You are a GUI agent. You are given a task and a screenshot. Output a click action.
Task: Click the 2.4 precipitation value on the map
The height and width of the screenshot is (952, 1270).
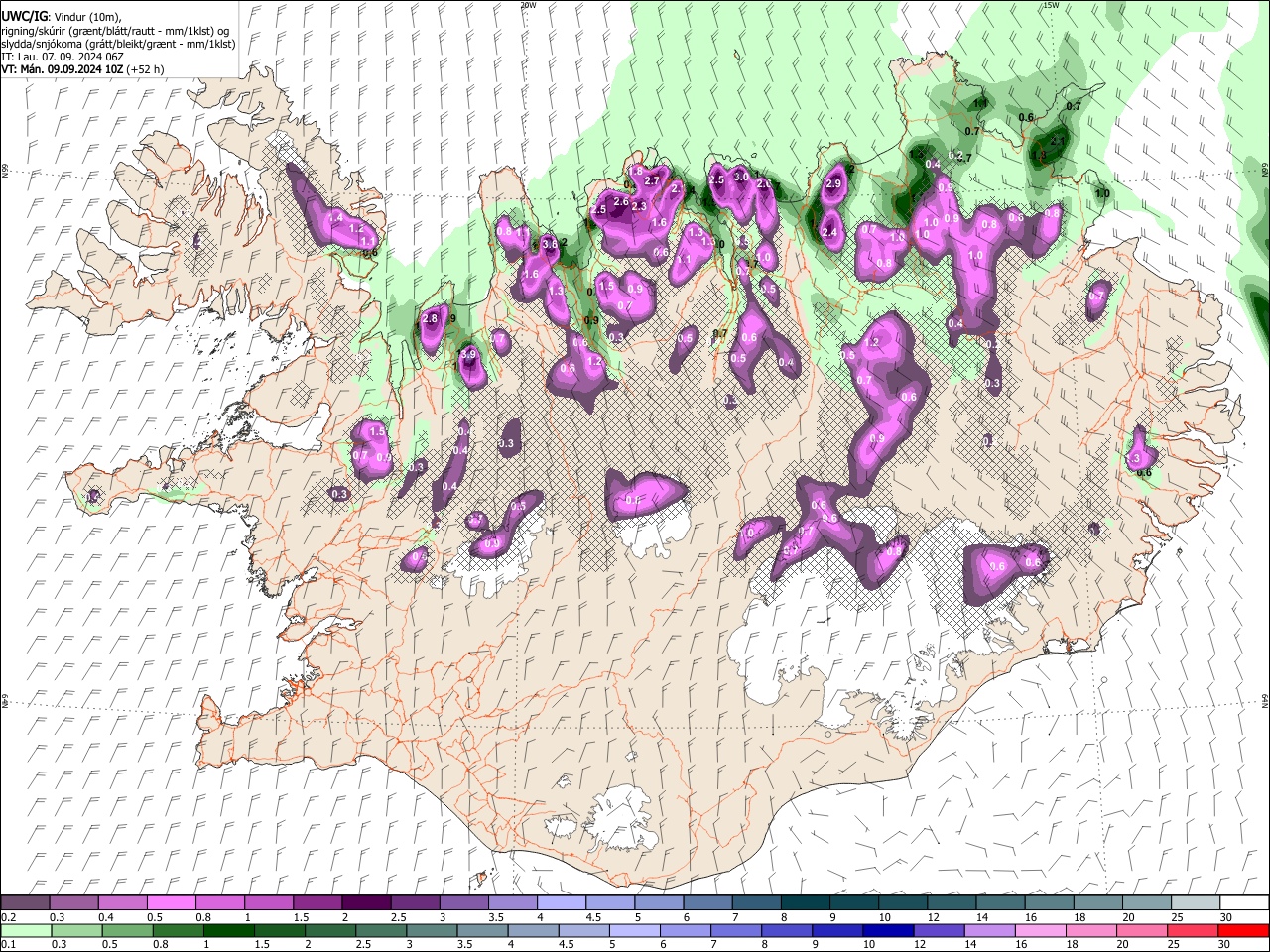829,233
